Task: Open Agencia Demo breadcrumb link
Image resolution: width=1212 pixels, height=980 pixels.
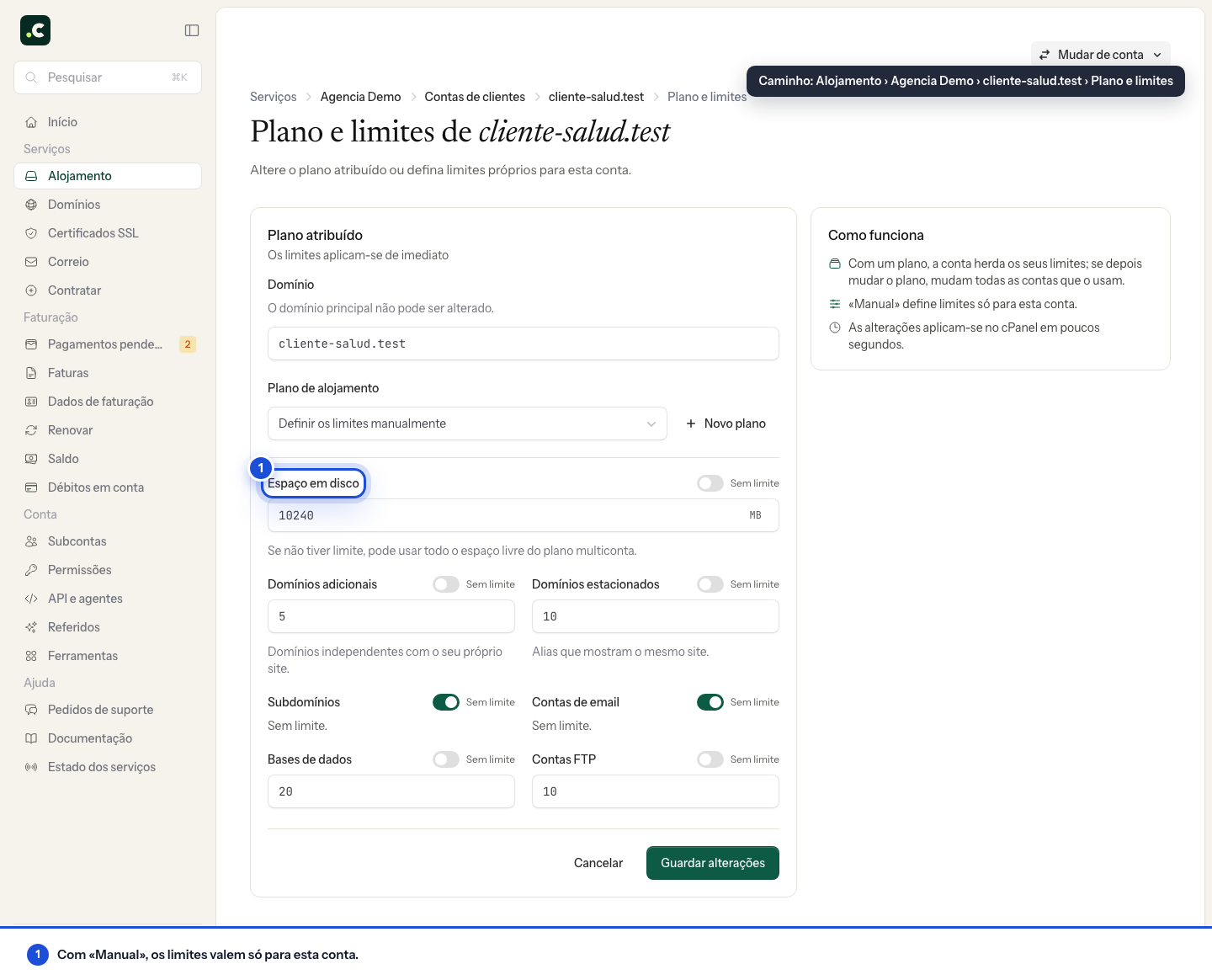Action: (x=360, y=97)
